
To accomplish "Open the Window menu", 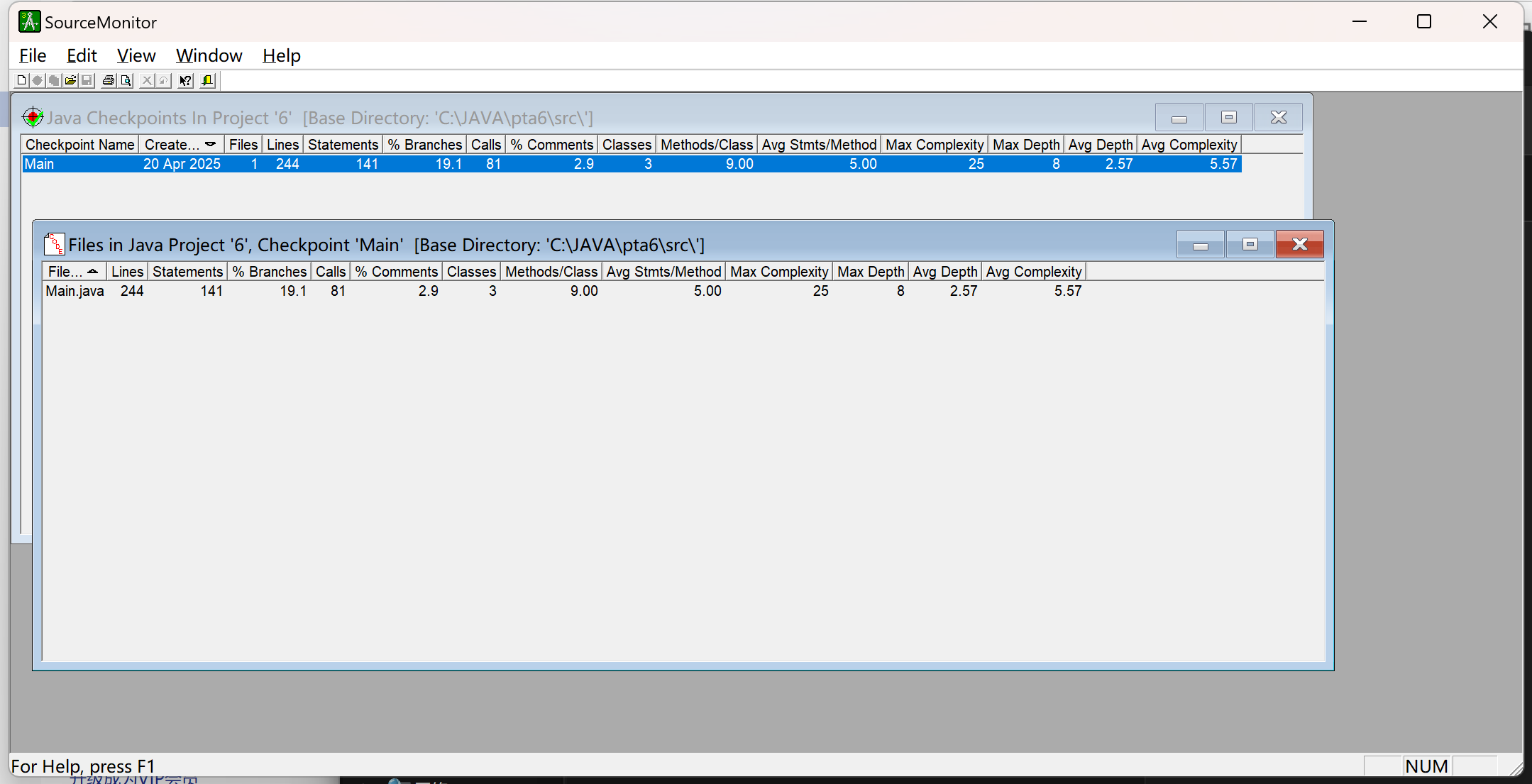I will pos(209,55).
